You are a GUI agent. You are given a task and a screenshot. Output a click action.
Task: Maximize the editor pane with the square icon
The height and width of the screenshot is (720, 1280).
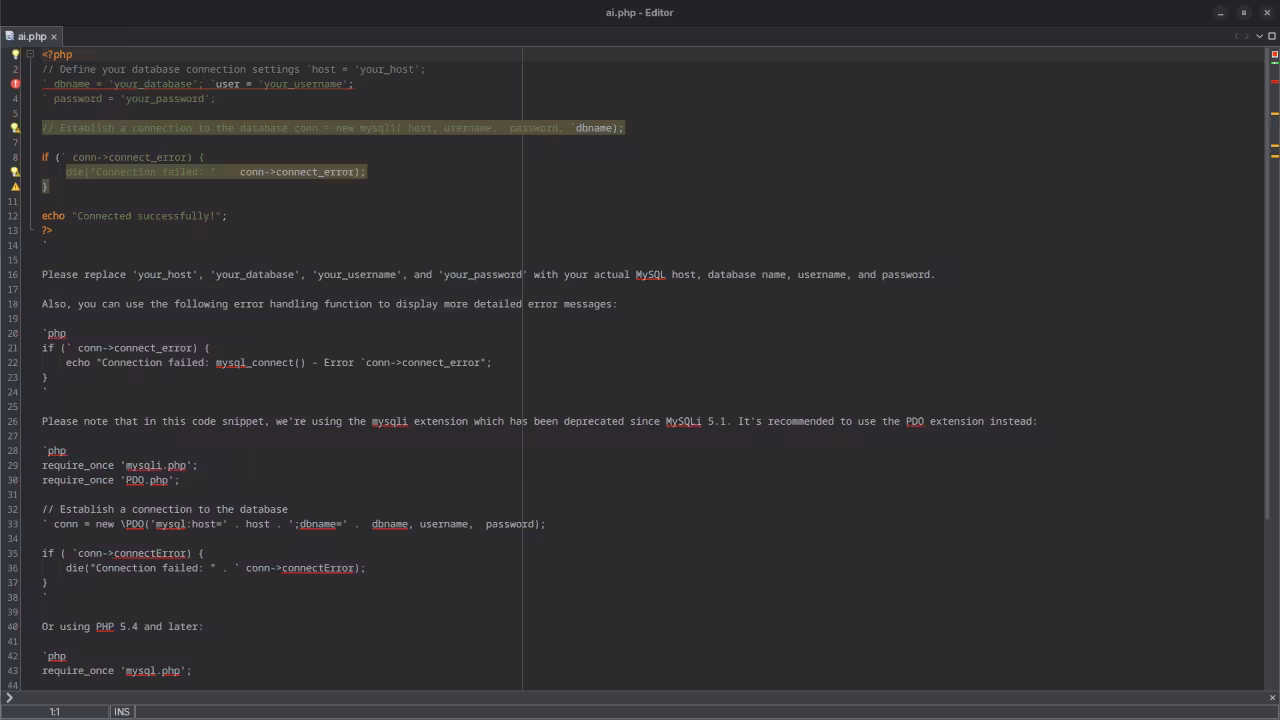pyautogui.click(x=1272, y=36)
